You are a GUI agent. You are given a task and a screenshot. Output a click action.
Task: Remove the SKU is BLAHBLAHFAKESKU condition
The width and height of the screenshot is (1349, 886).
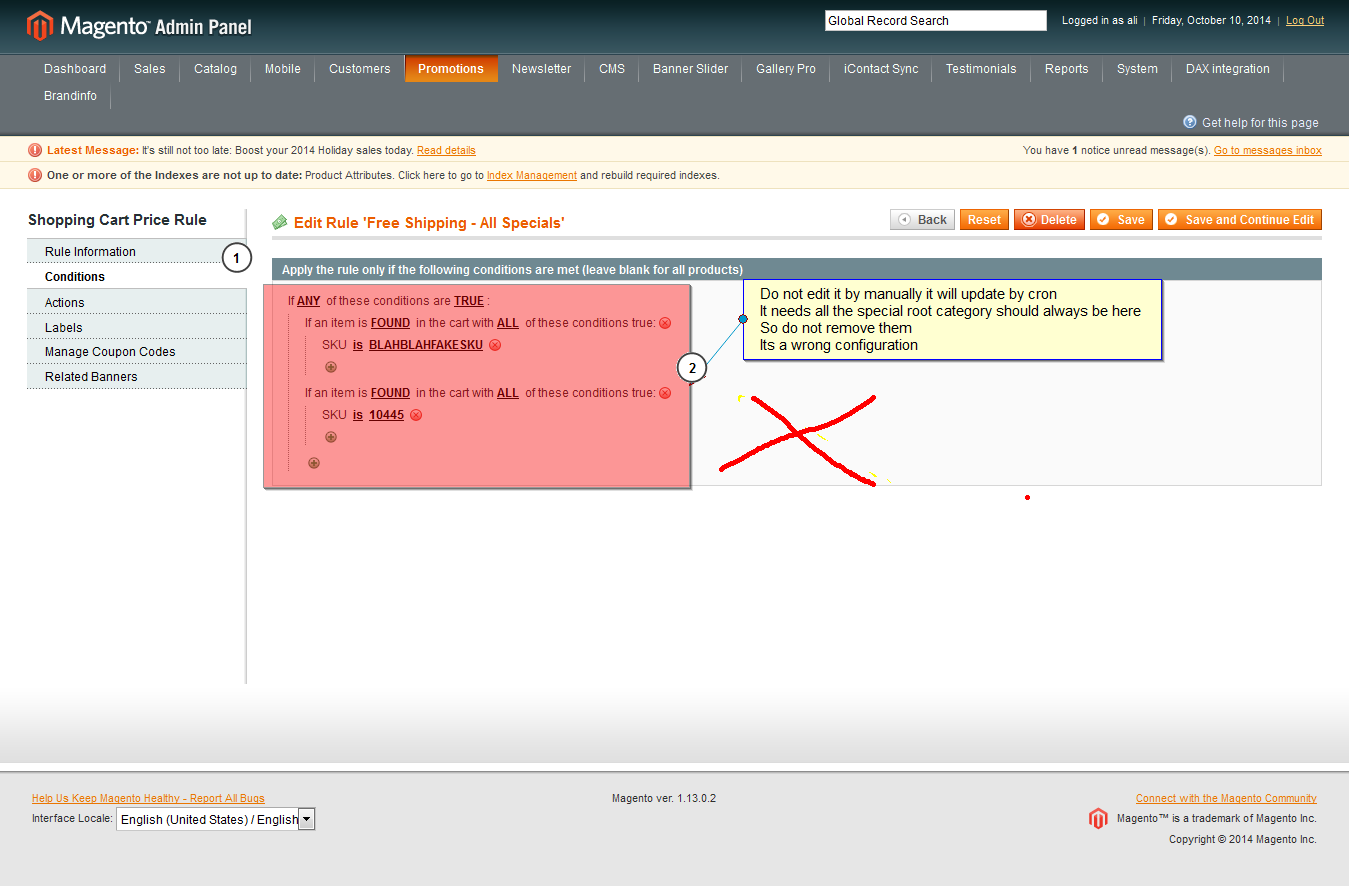tap(494, 345)
